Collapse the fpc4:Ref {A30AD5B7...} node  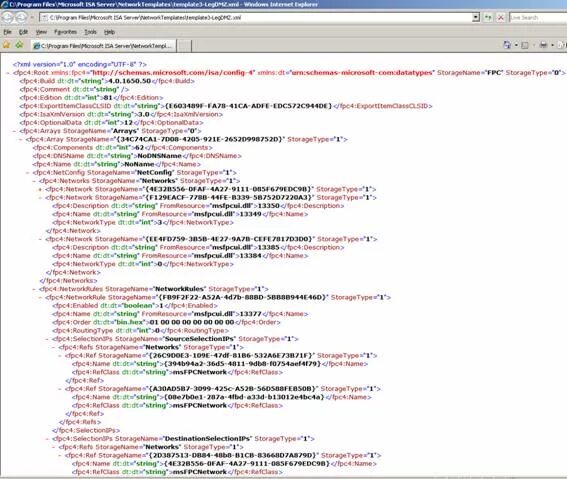coord(60,389)
